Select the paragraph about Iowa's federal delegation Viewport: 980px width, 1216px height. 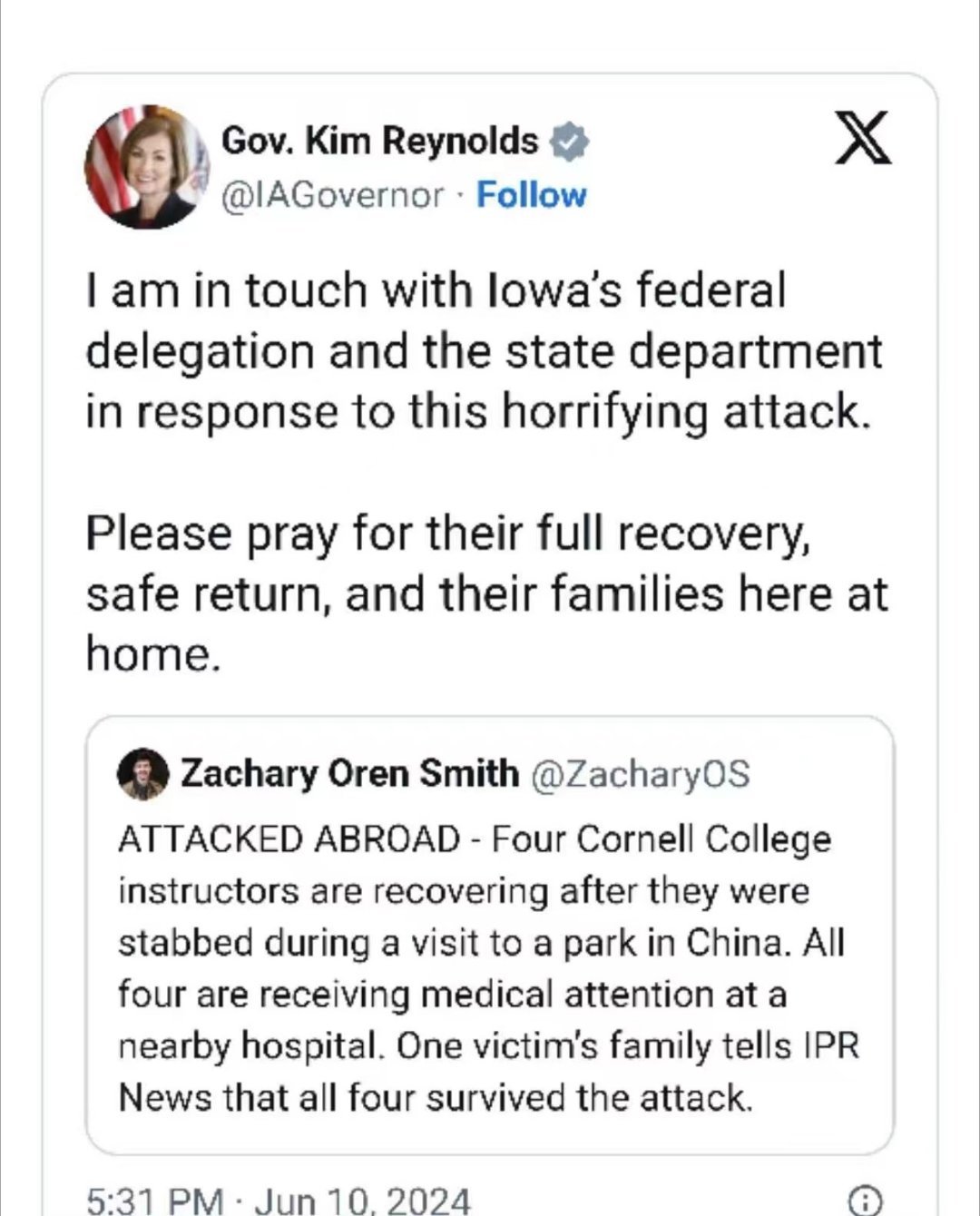(485, 351)
